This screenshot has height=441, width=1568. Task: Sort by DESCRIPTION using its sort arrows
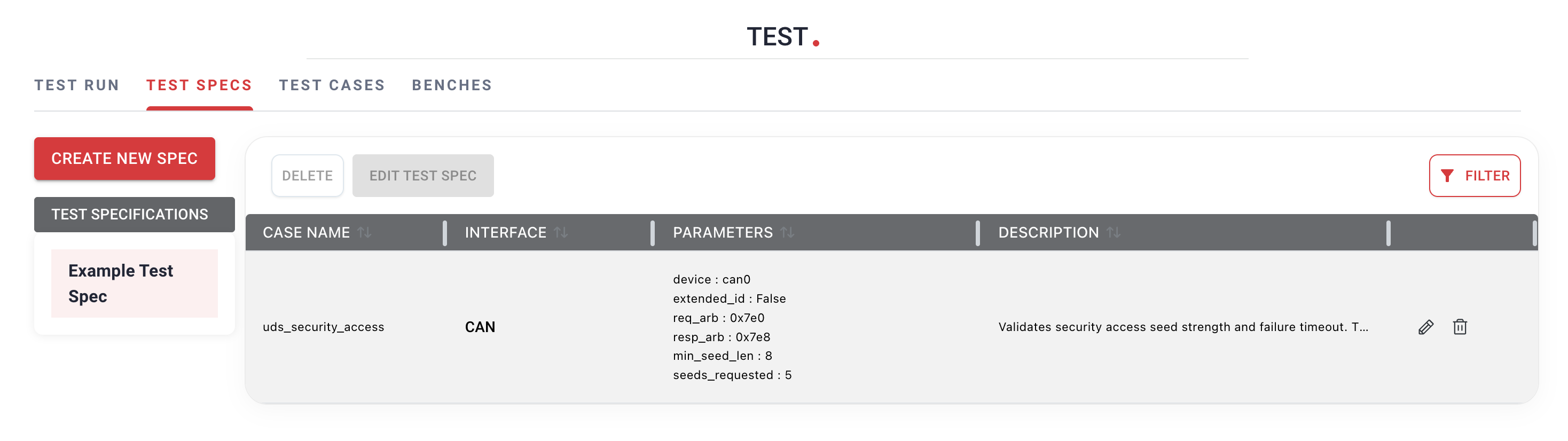click(x=1114, y=232)
